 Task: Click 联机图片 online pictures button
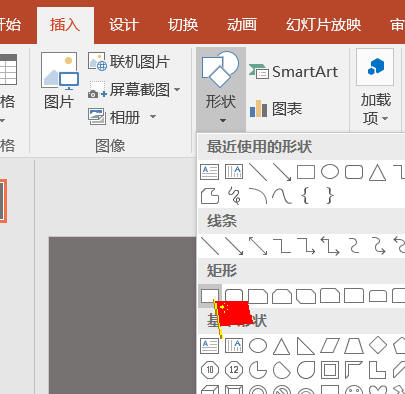coord(129,62)
